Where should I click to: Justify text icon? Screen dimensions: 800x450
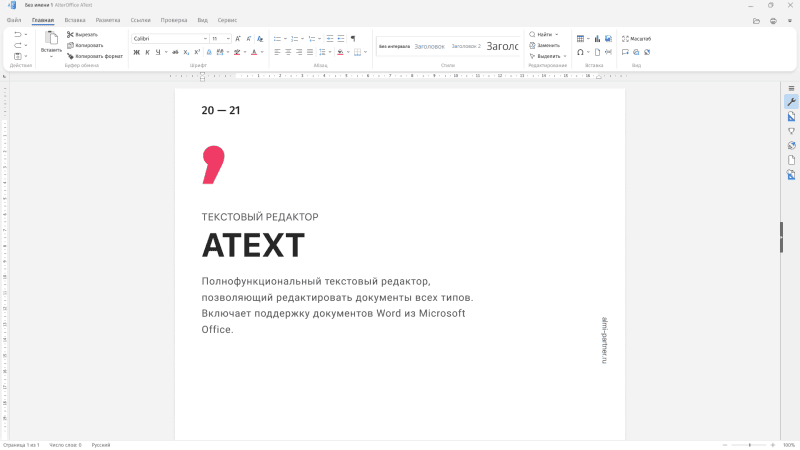click(310, 52)
